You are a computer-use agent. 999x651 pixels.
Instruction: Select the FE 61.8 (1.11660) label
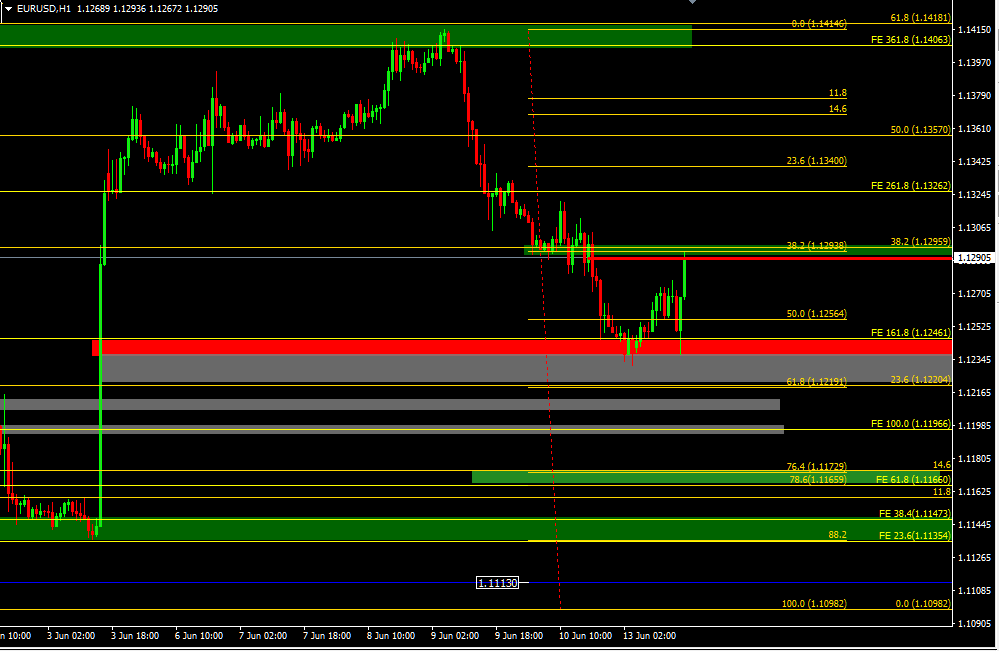pyautogui.click(x=913, y=480)
